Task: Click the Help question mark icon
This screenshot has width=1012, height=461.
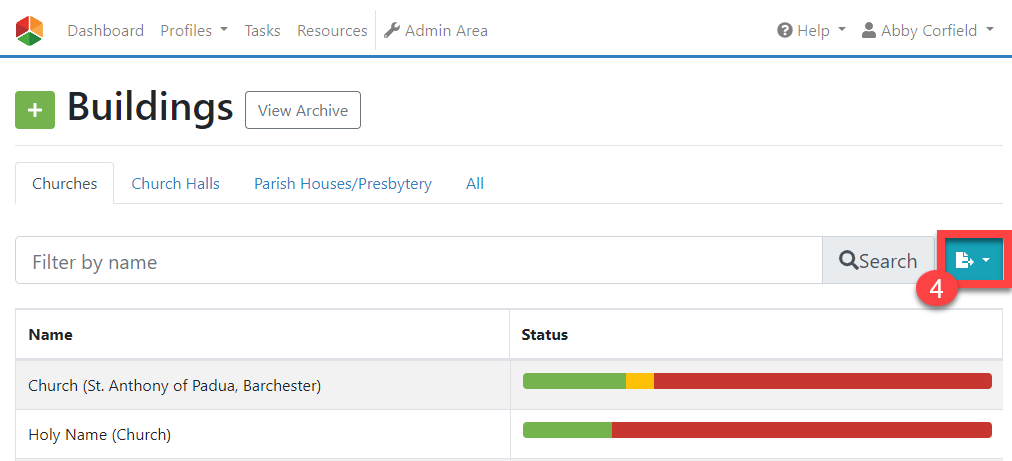Action: click(x=785, y=30)
